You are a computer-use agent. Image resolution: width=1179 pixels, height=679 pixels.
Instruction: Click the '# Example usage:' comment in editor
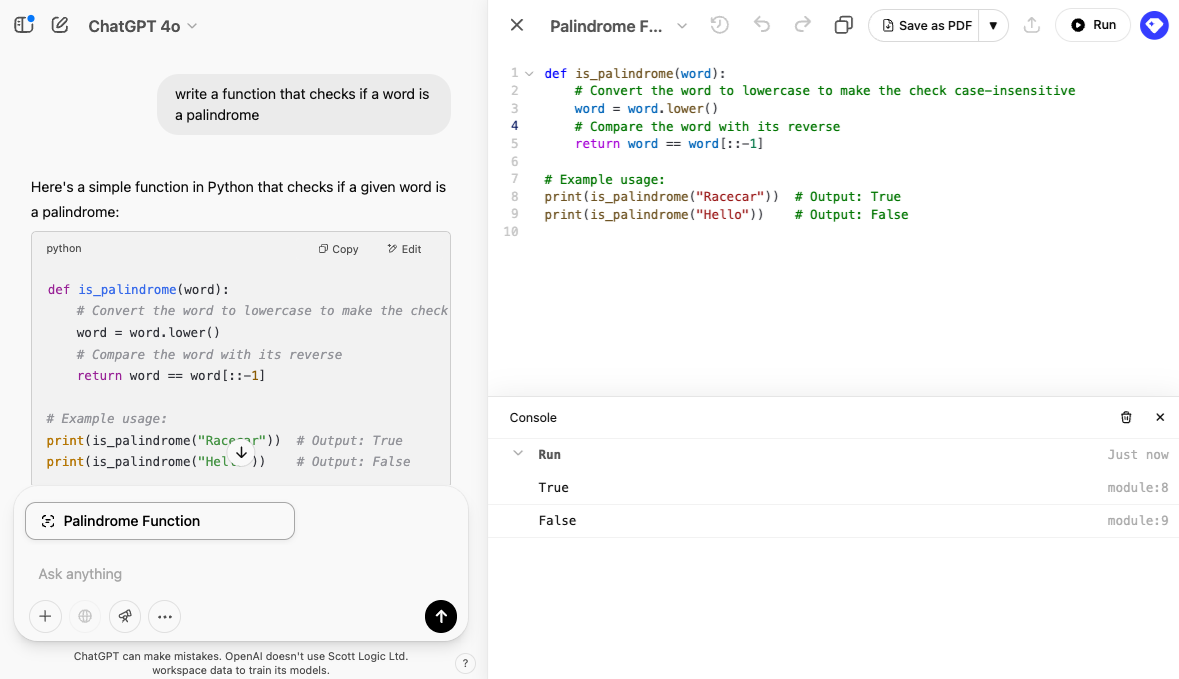click(x=605, y=179)
